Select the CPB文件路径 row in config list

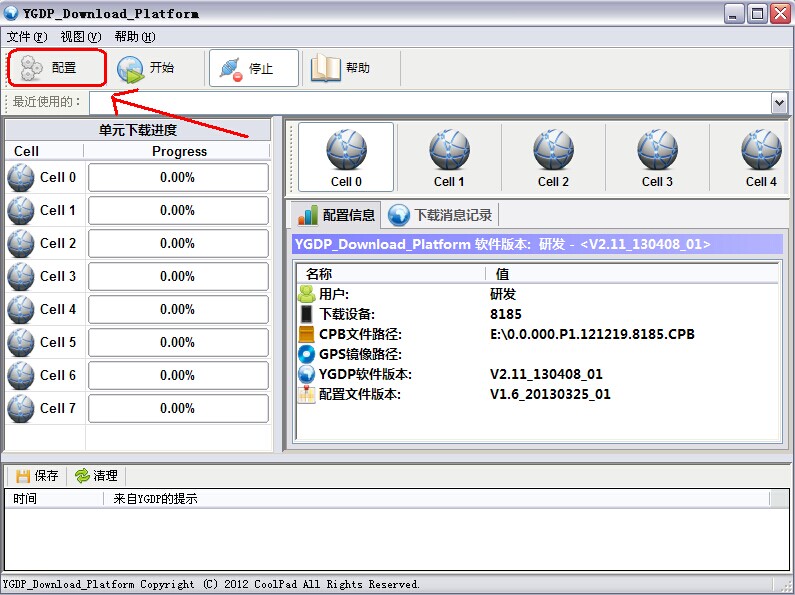click(360, 334)
